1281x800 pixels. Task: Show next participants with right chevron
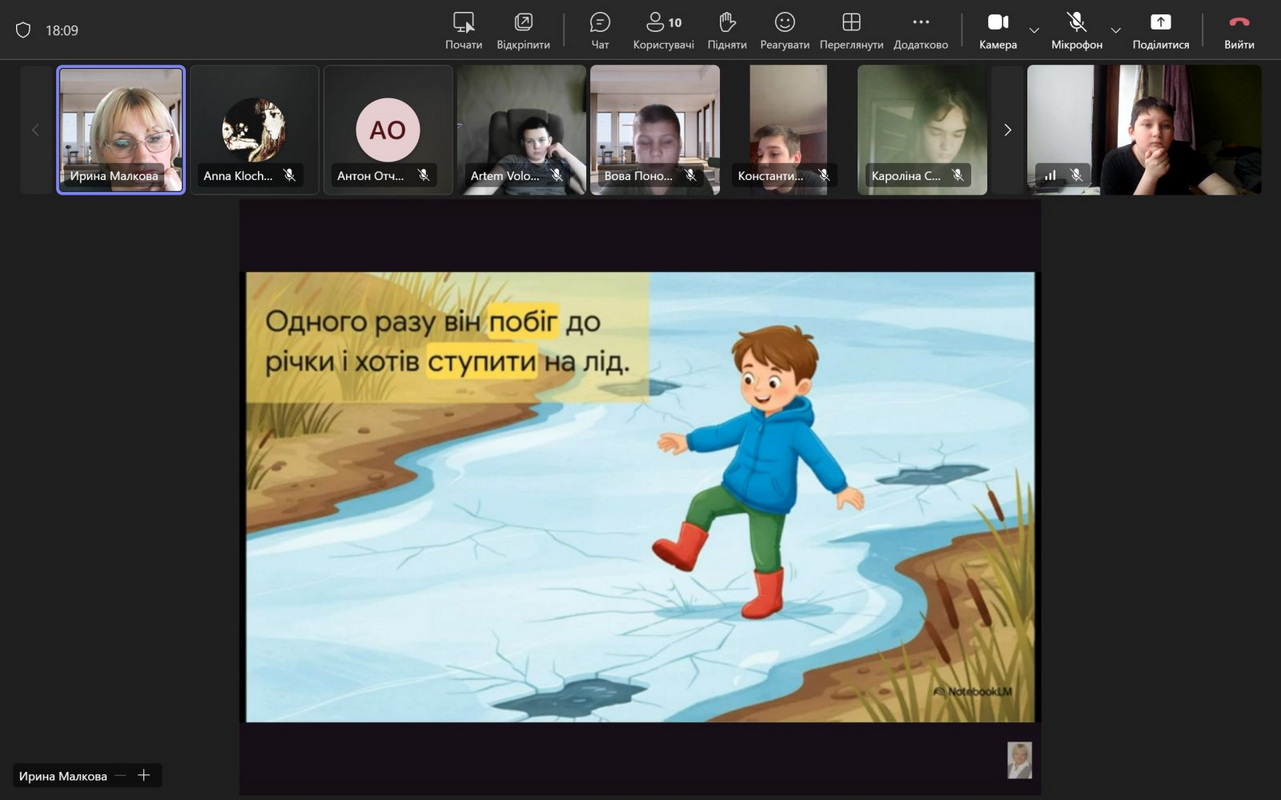tap(1007, 130)
